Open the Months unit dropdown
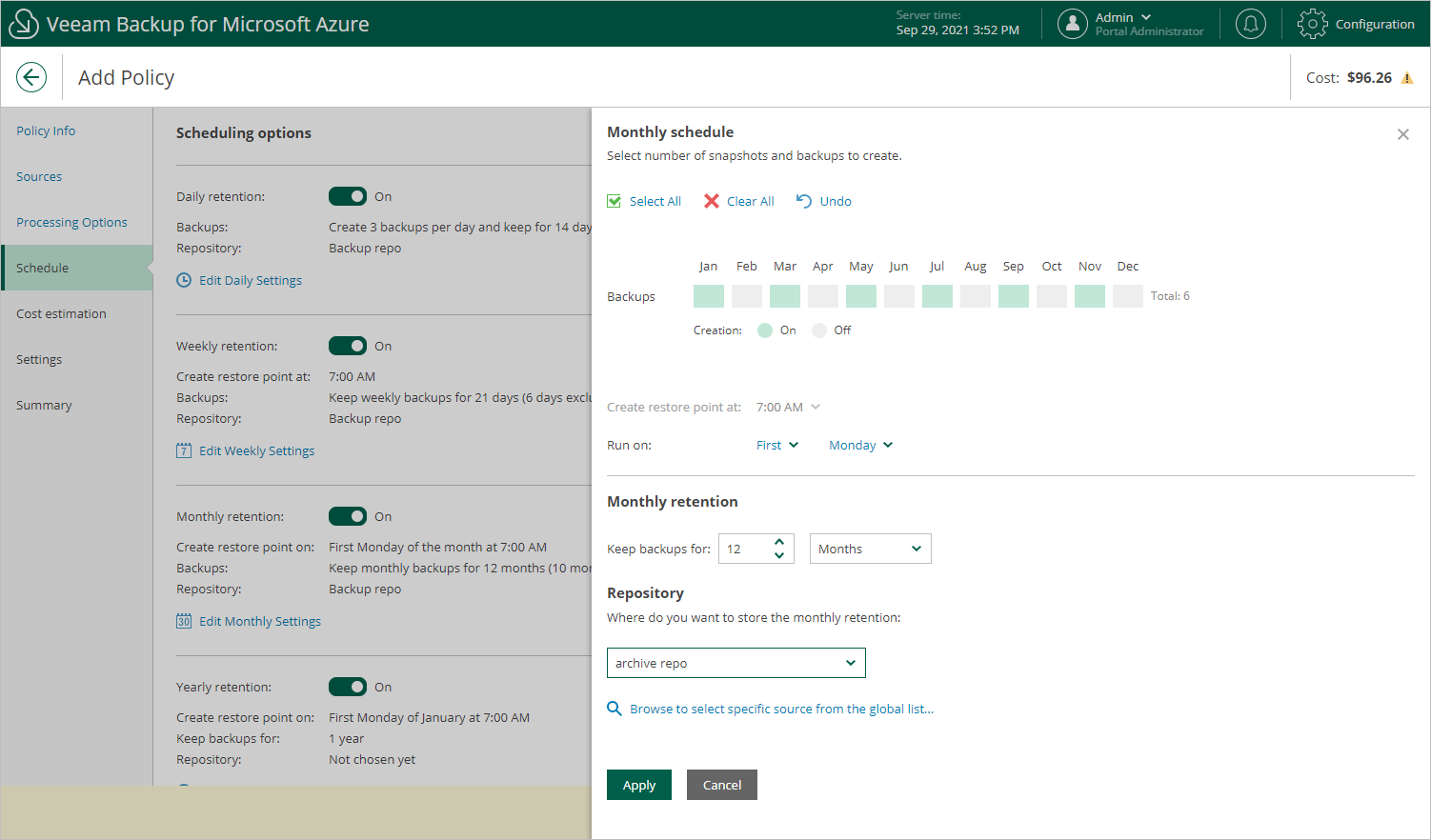 [871, 549]
